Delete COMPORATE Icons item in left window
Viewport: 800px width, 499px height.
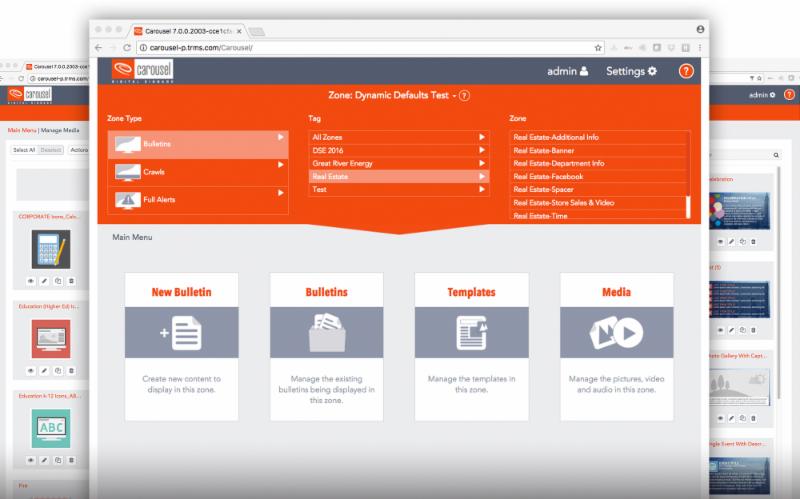(71, 281)
